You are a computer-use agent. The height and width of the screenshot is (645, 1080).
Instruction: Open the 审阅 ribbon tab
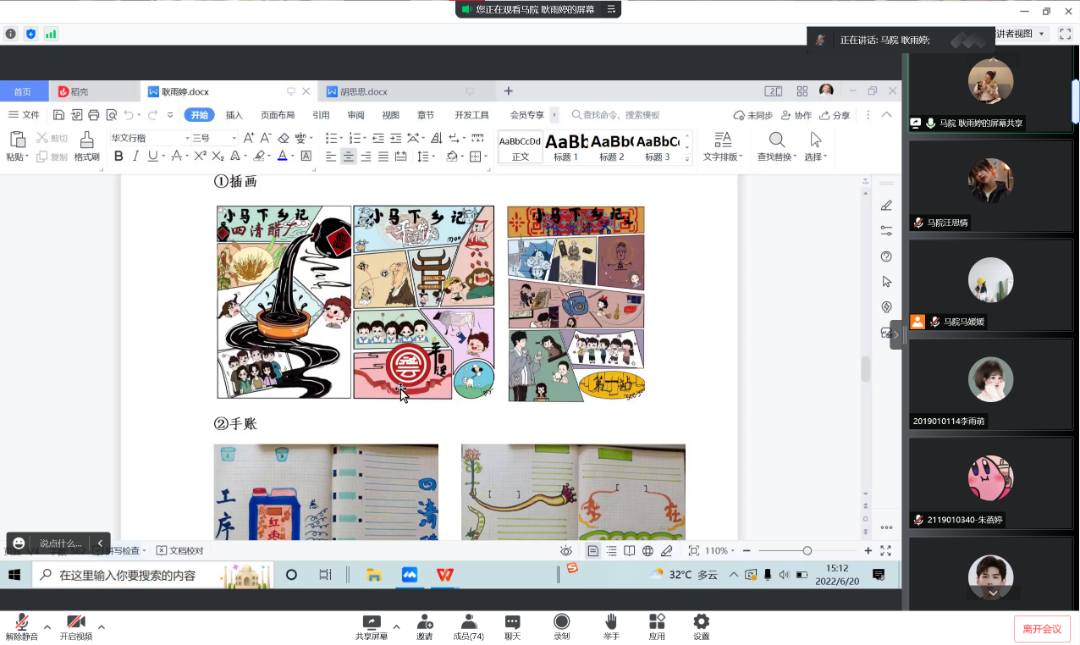point(356,115)
